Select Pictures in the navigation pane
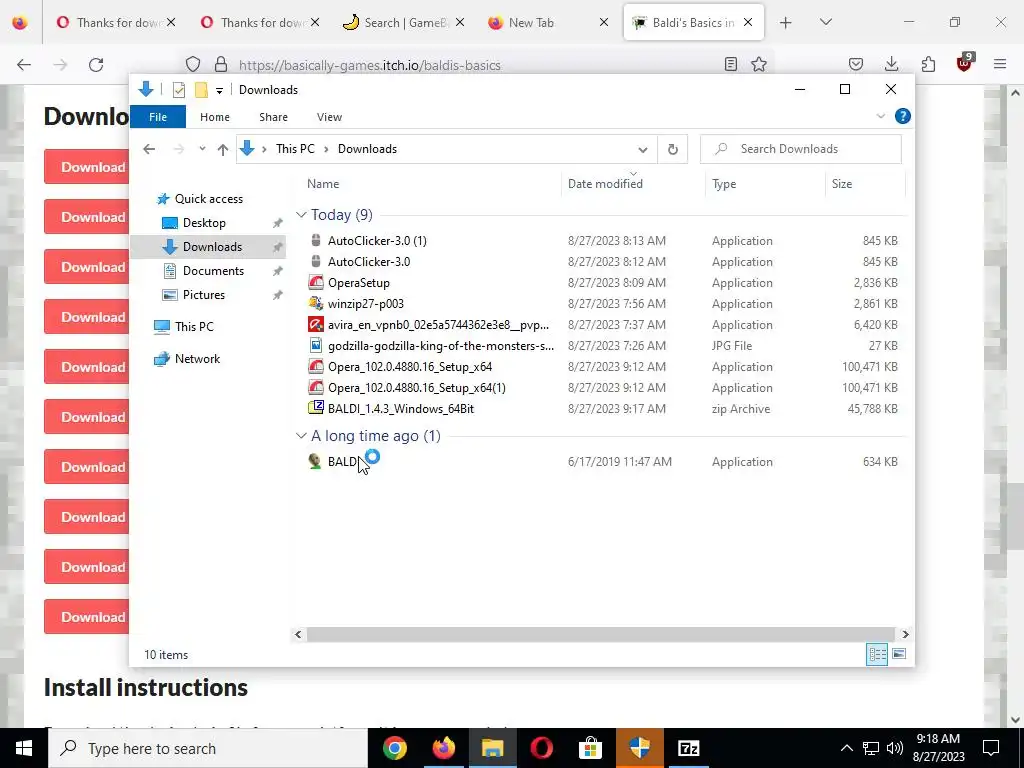 coord(203,295)
